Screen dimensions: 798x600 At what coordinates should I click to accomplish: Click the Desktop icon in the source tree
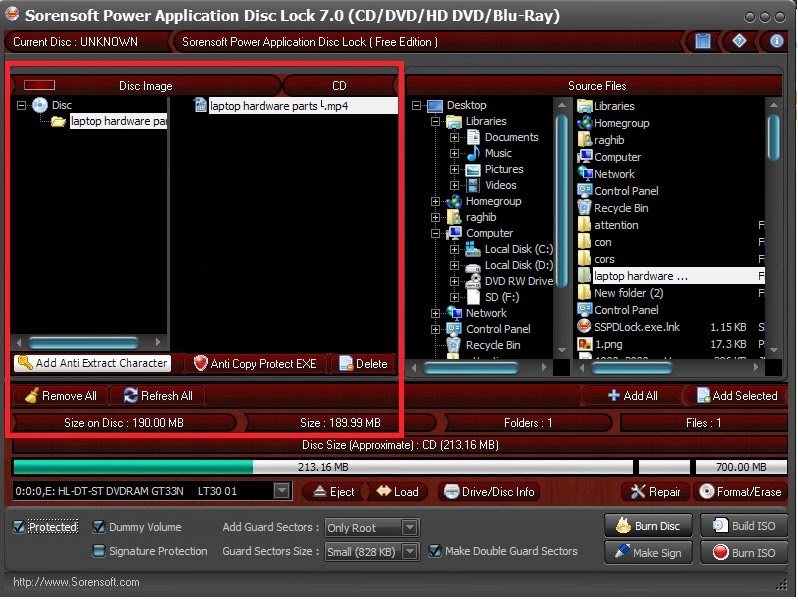coord(435,106)
